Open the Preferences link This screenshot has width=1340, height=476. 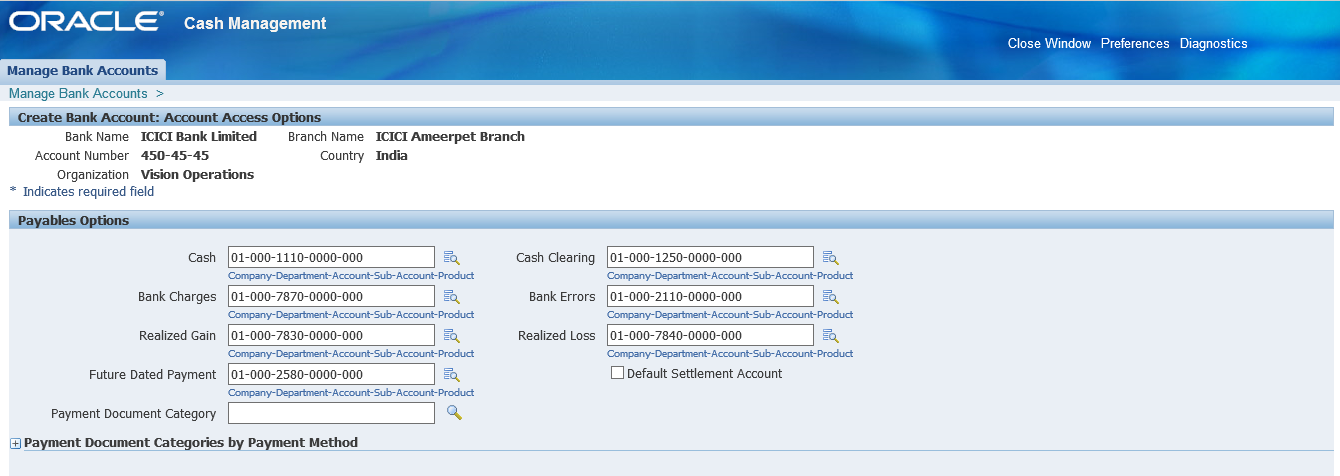click(1135, 44)
